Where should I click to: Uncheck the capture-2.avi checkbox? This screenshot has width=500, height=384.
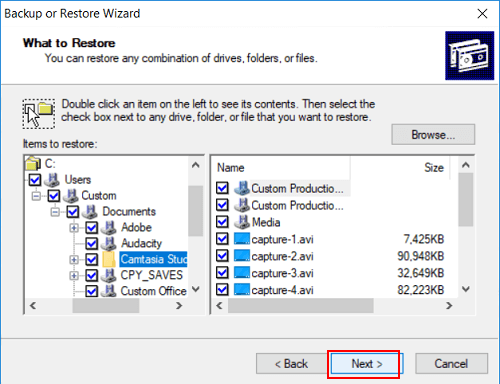[x=222, y=256]
